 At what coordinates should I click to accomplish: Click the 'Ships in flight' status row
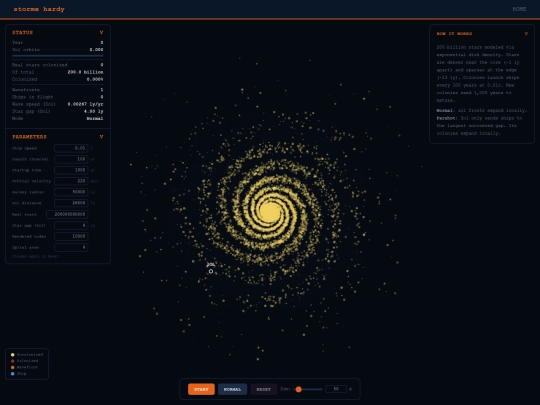pyautogui.click(x=58, y=97)
